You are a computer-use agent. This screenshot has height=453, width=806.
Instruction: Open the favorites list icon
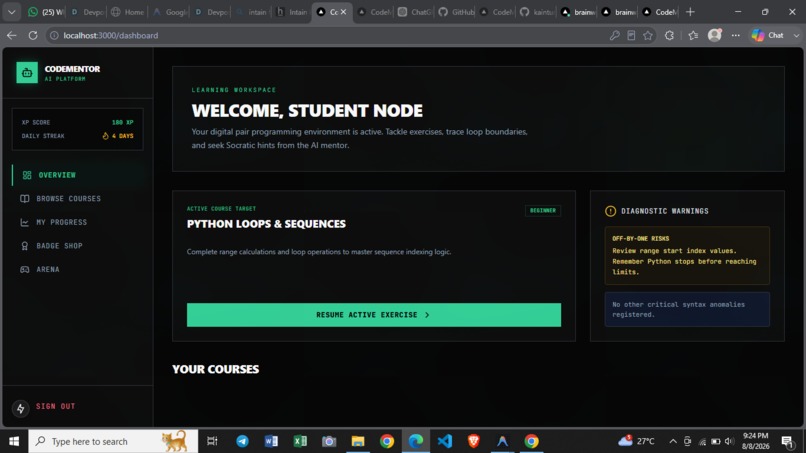click(x=693, y=35)
